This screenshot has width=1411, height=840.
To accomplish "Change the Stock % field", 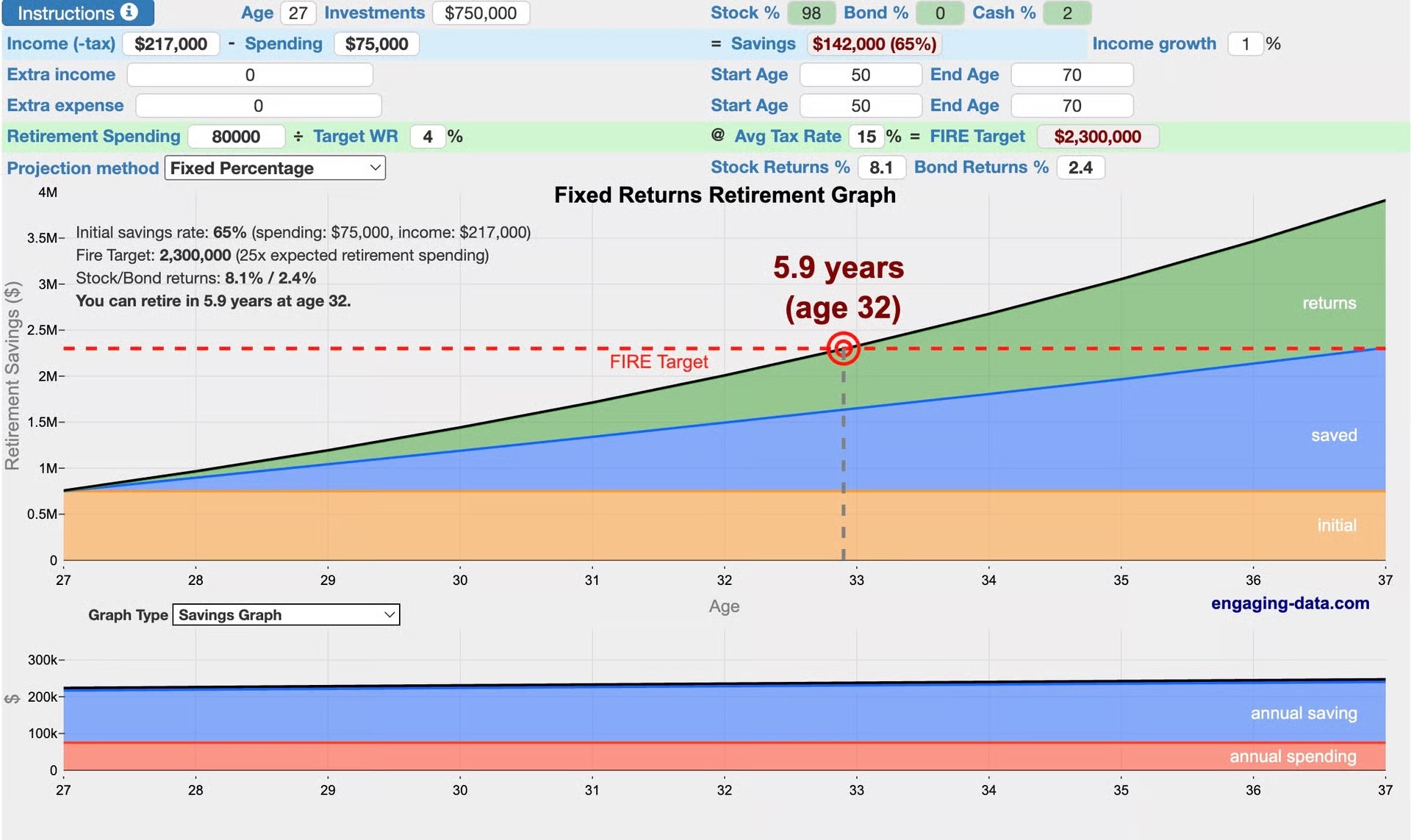I will click(811, 13).
